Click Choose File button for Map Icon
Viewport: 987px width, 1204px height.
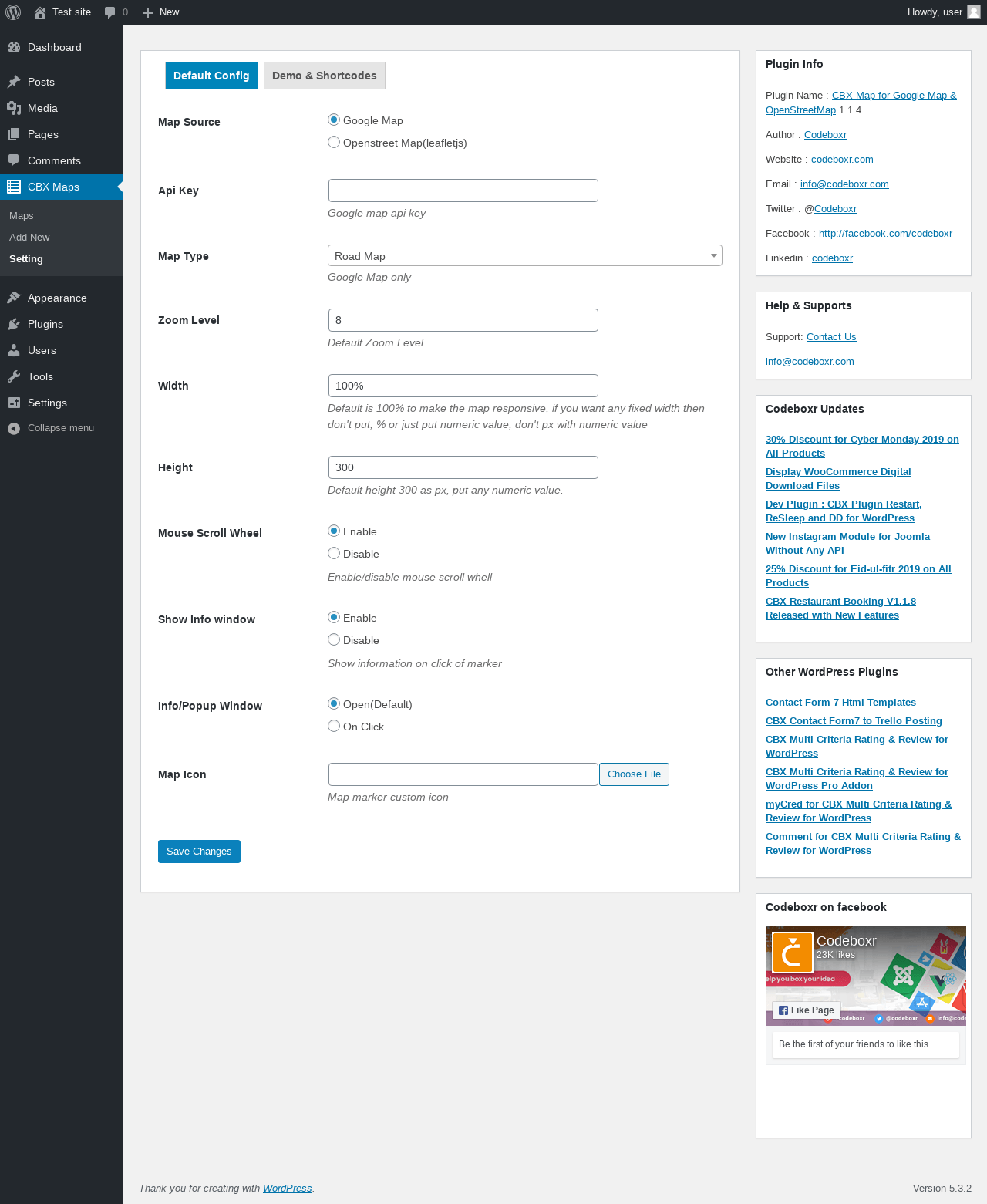tap(634, 774)
